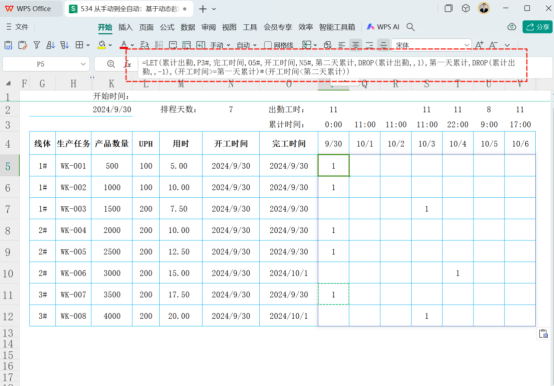Click the select-all corner triangle of sheet
Viewport: 554px width, 386px height.
pos(8,83)
